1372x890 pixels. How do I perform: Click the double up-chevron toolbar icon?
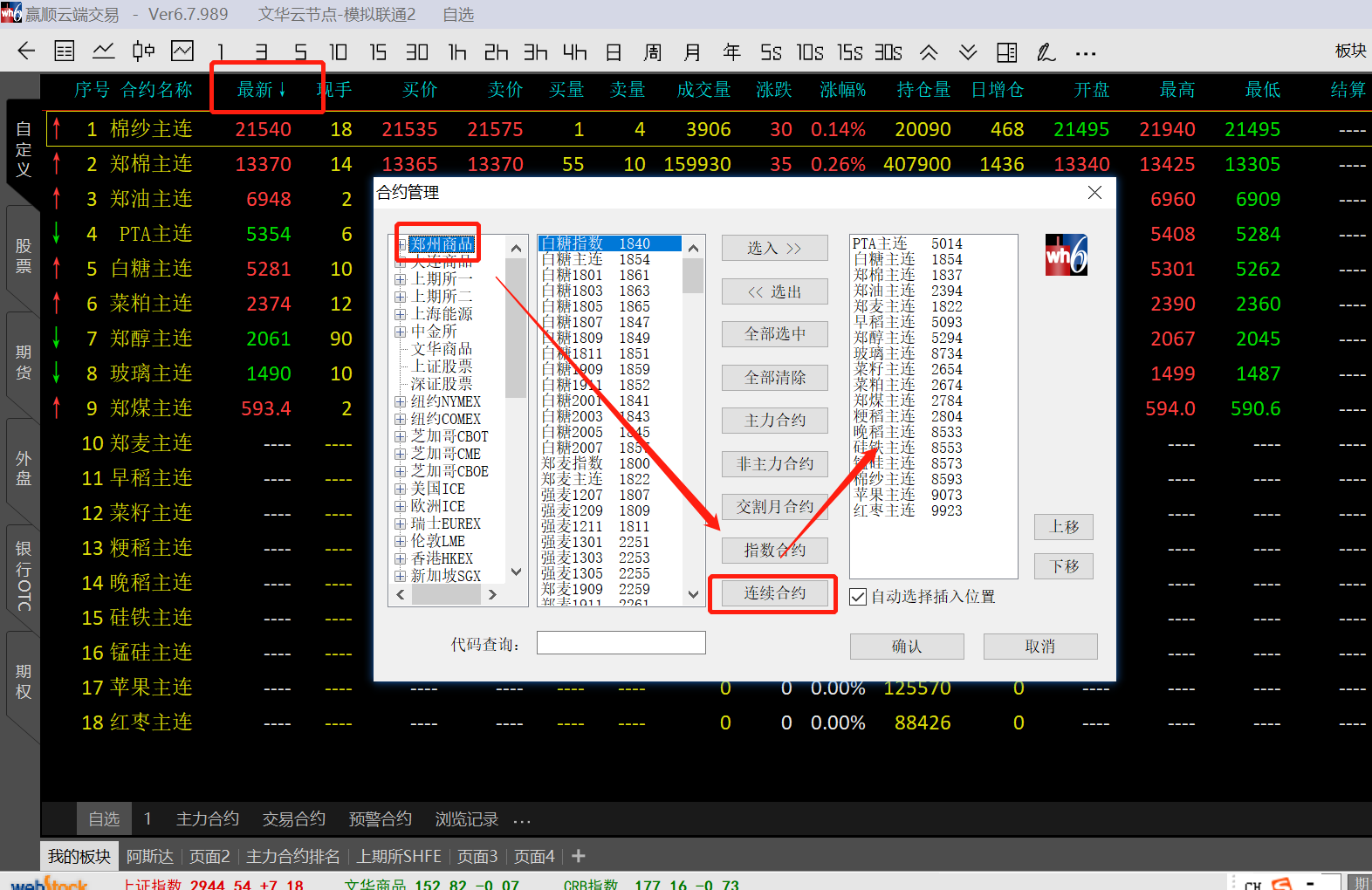pyautogui.click(x=929, y=52)
